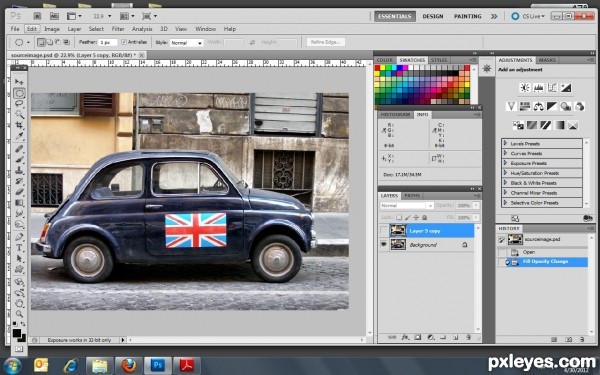Toggle lock transparent pixels in Layers panel

point(399,217)
